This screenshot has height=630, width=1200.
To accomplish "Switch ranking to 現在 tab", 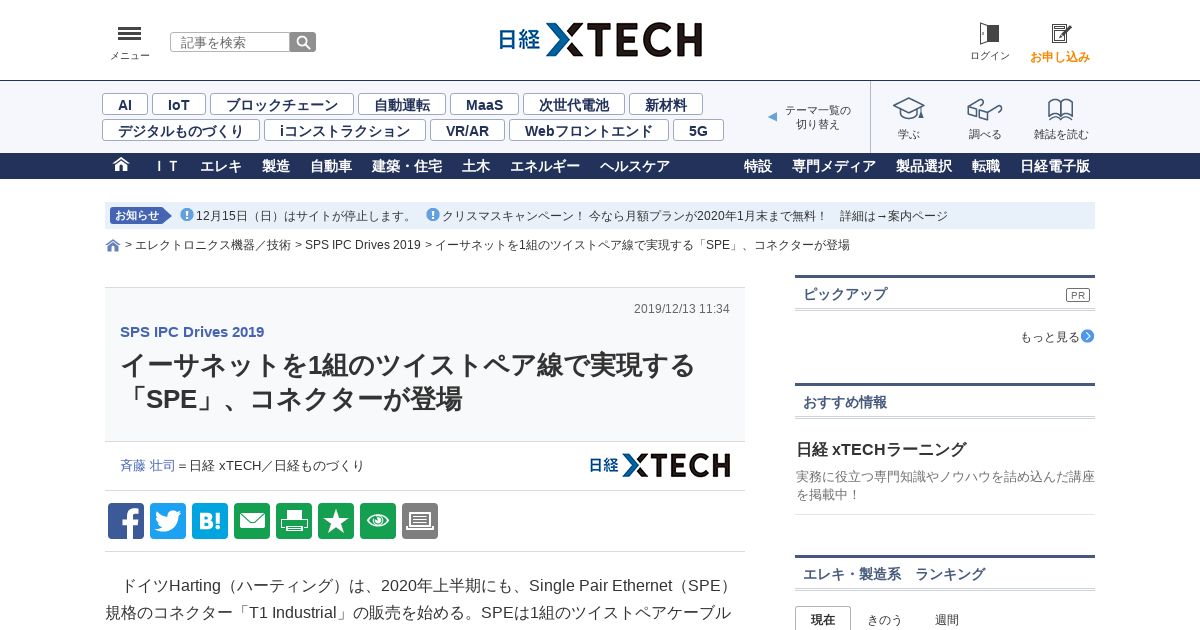I will click(823, 619).
